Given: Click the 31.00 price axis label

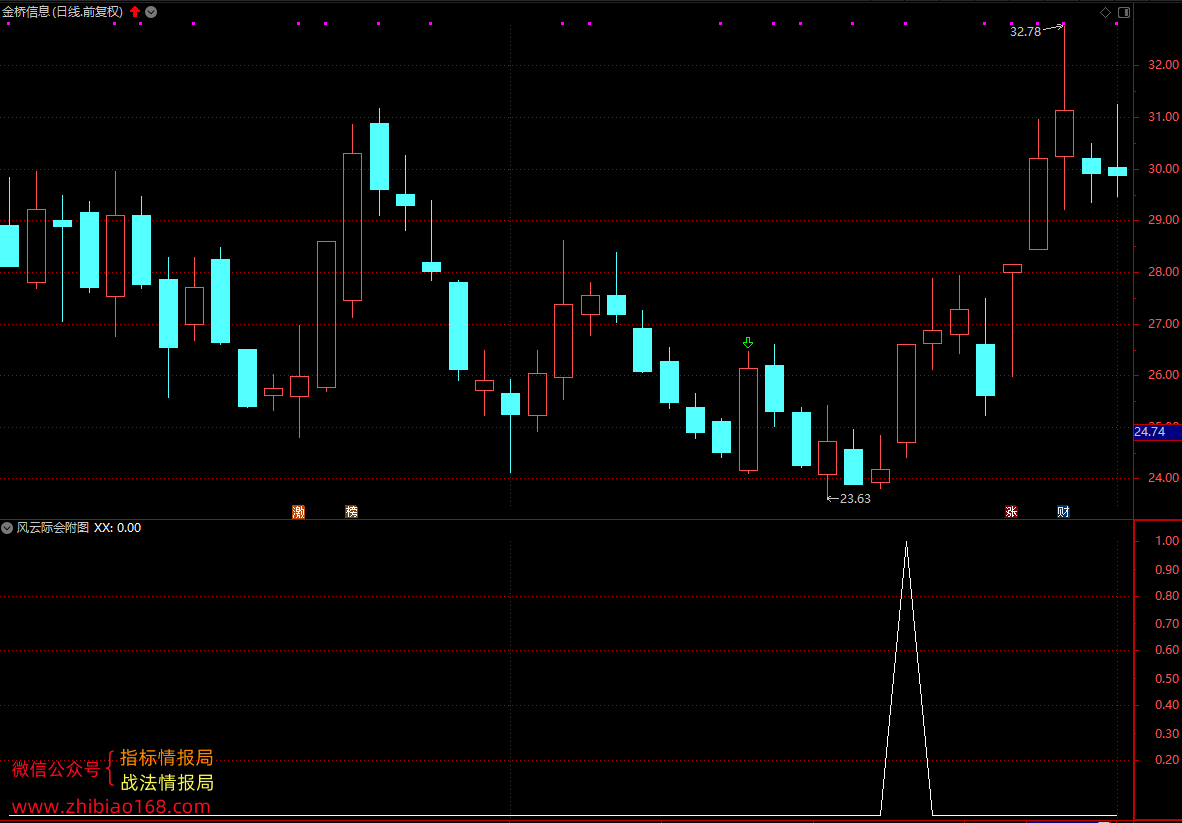Looking at the screenshot, I should coord(1163,117).
